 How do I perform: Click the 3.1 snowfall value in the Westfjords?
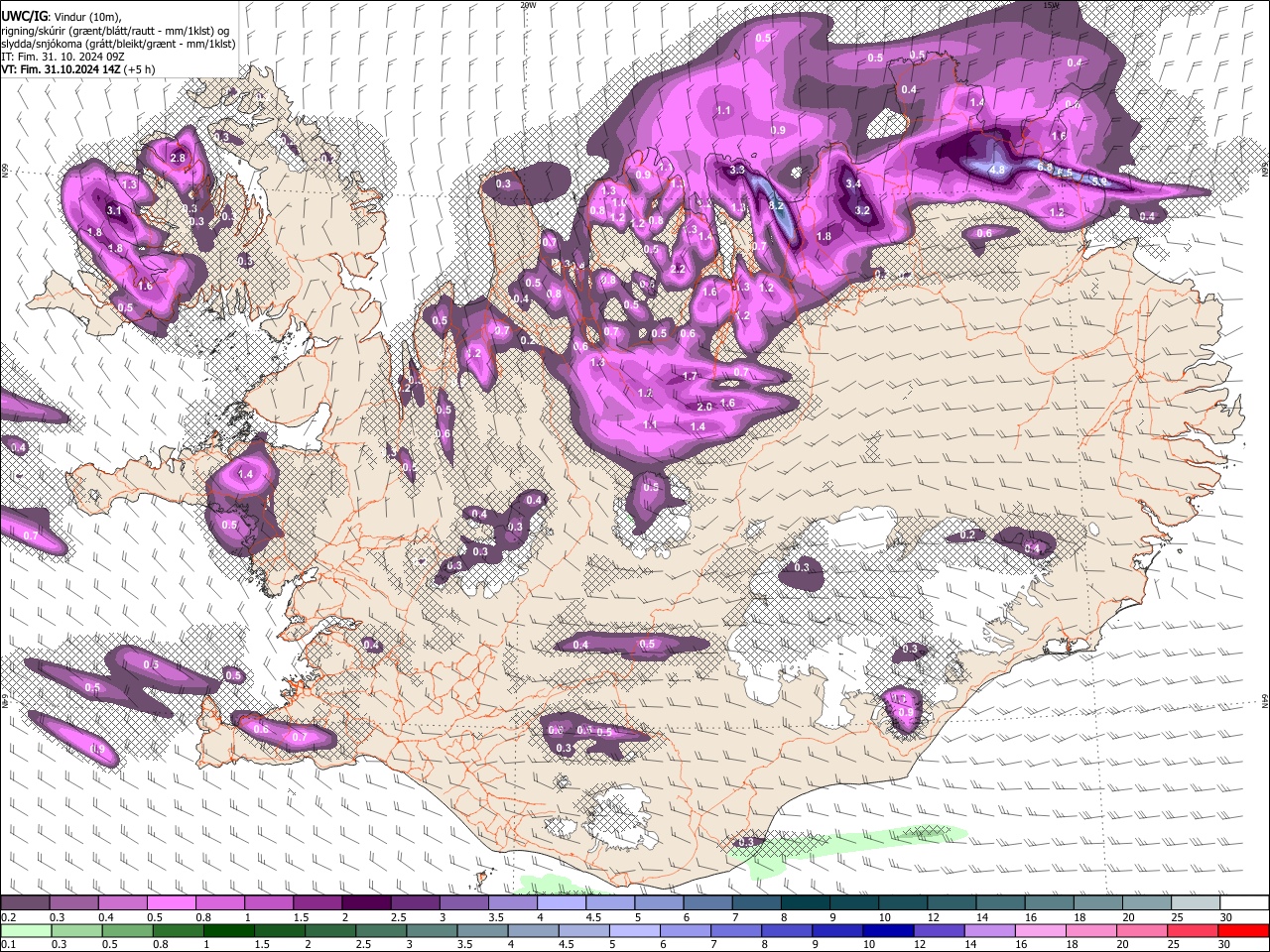coord(113,210)
